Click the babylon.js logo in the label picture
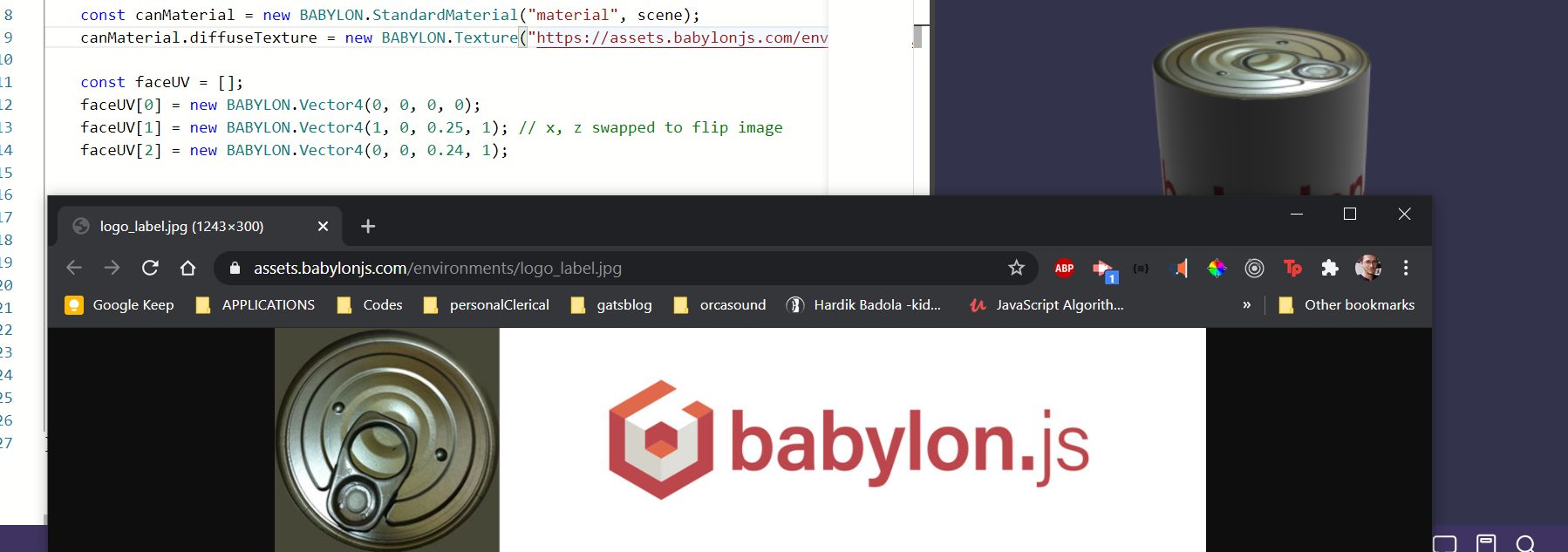 point(849,440)
